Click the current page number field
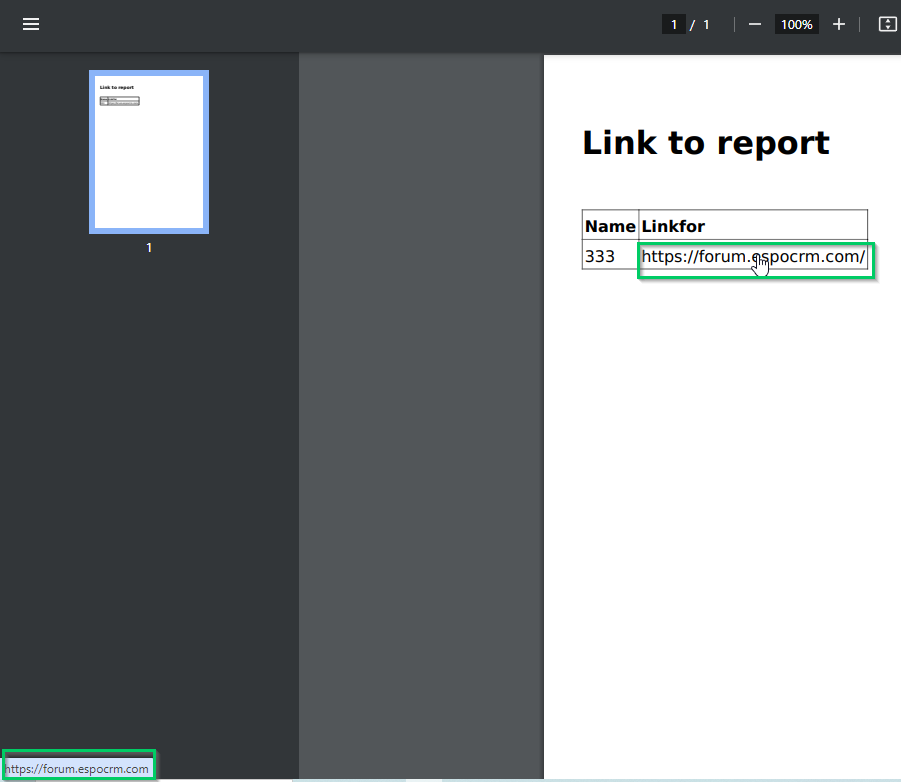The height and width of the screenshot is (782, 901). point(674,24)
